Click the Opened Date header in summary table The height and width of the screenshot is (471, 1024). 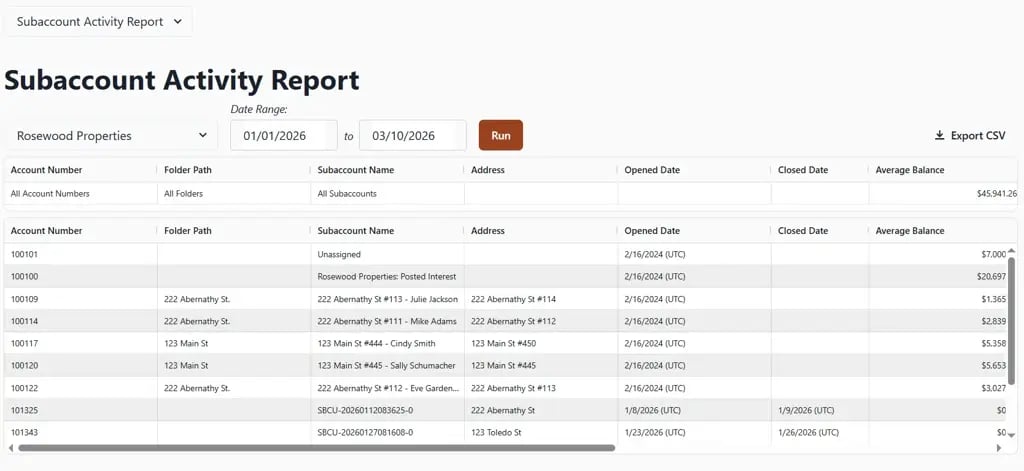652,170
